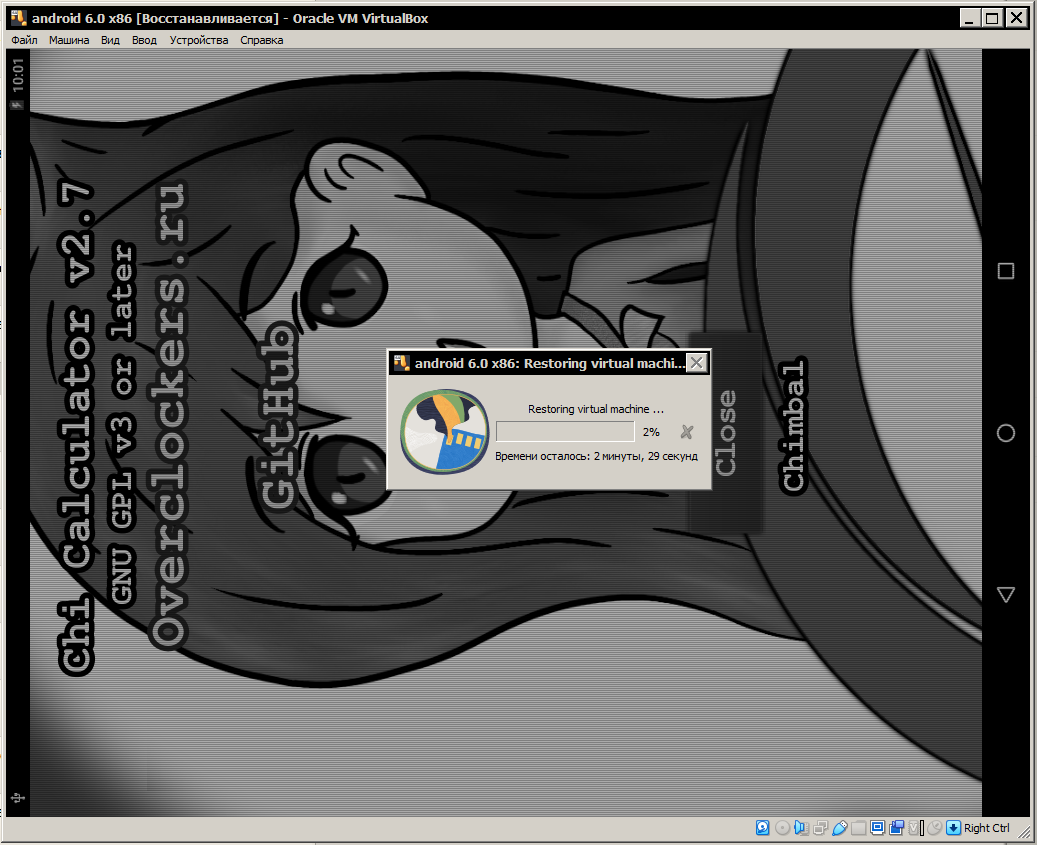Tap the Android back triangle button

tap(1006, 594)
